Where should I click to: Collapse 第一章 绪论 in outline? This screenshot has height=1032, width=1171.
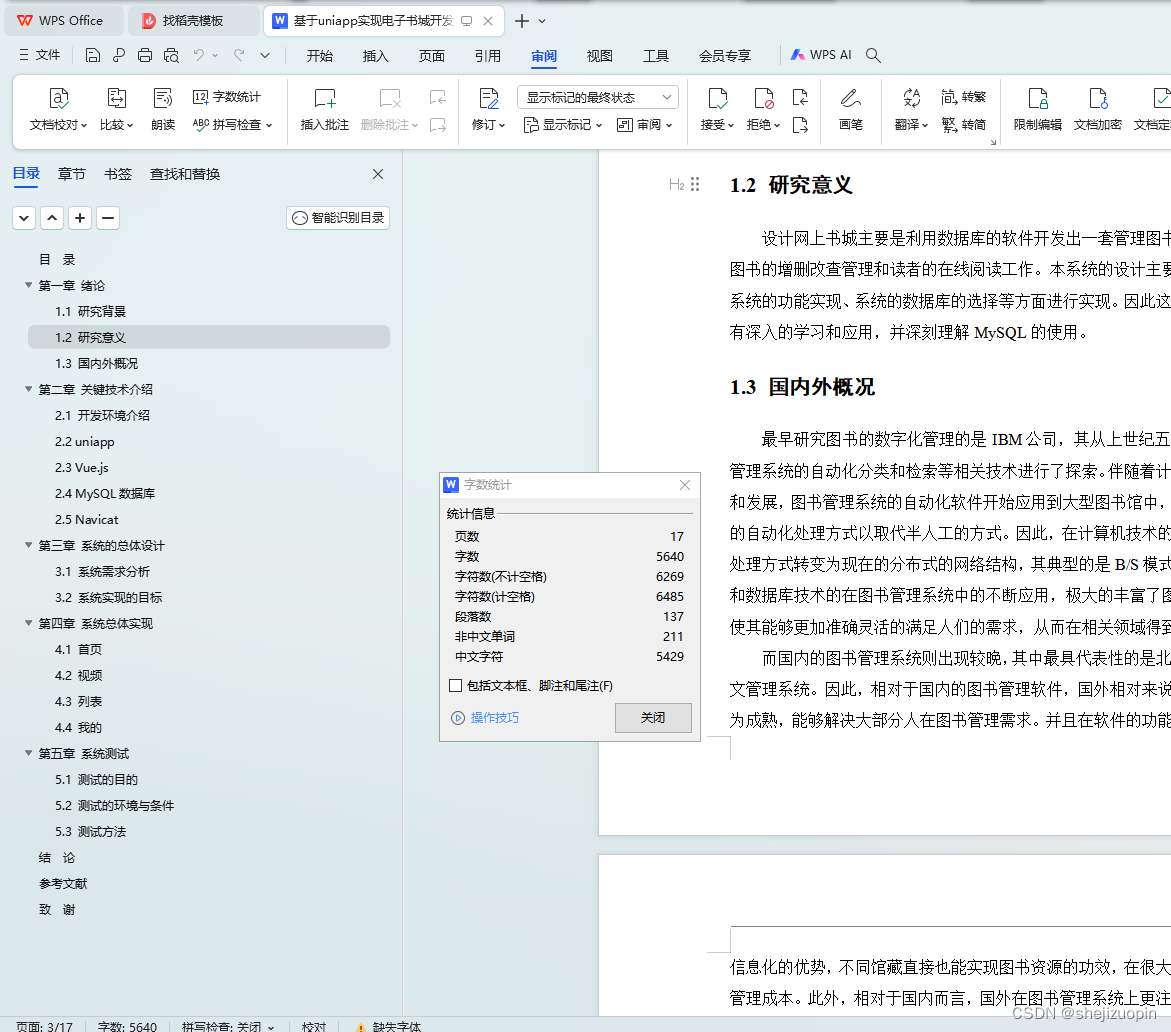pyautogui.click(x=28, y=285)
